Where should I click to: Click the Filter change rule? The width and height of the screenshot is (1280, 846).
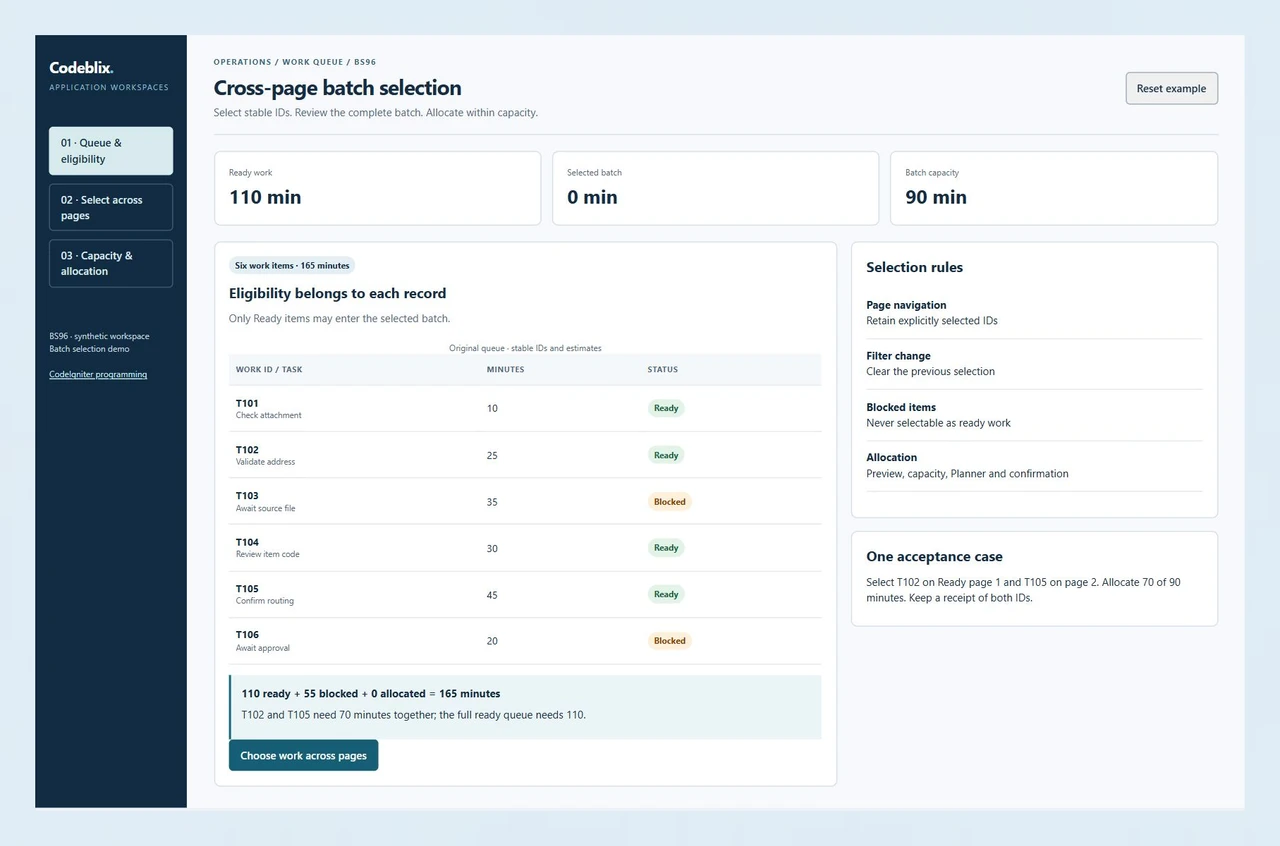click(1034, 363)
